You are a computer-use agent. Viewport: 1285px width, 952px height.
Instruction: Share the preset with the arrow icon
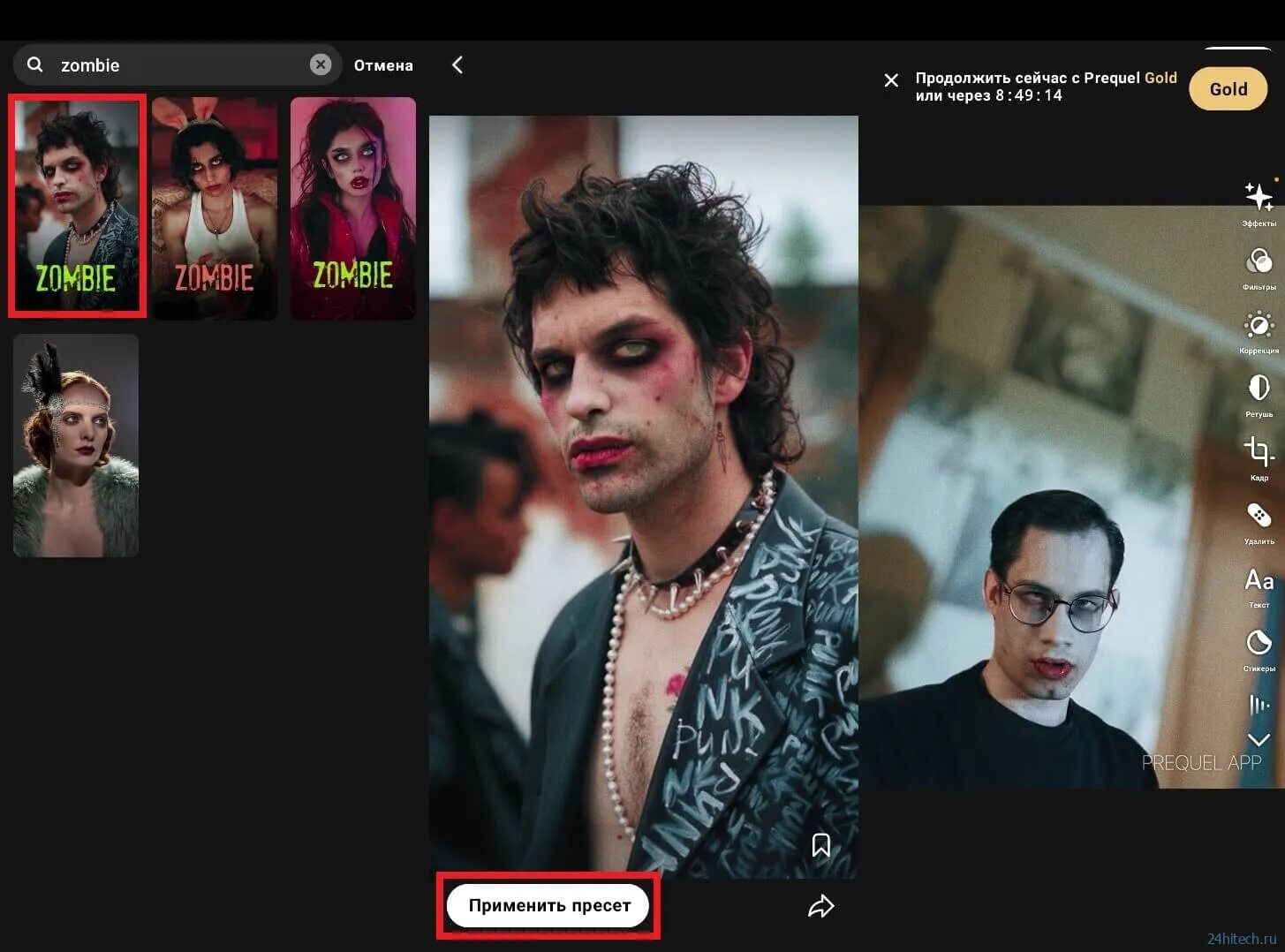820,906
